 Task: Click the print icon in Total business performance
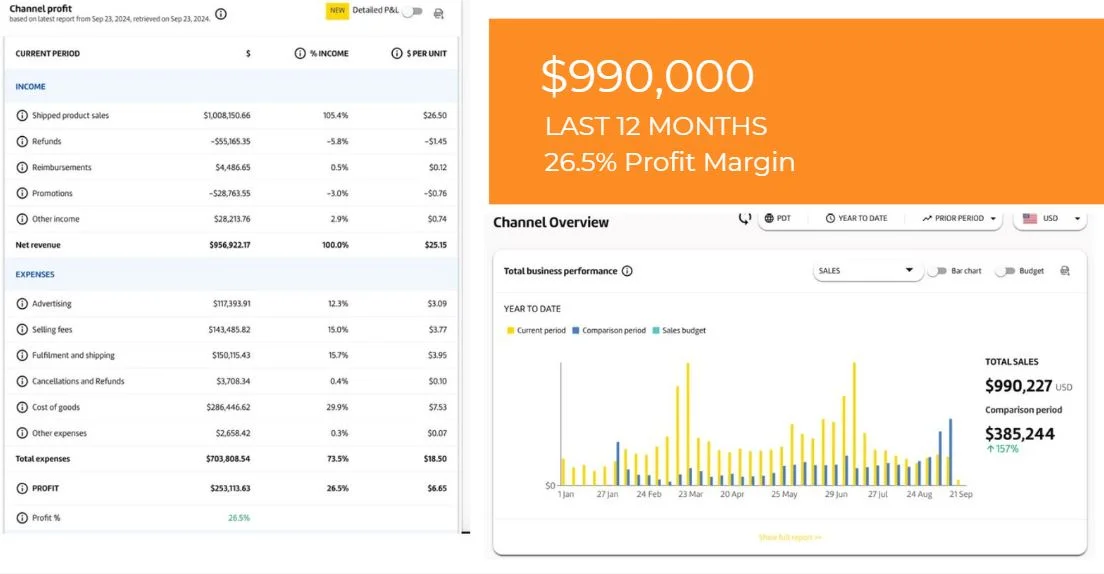(1064, 271)
